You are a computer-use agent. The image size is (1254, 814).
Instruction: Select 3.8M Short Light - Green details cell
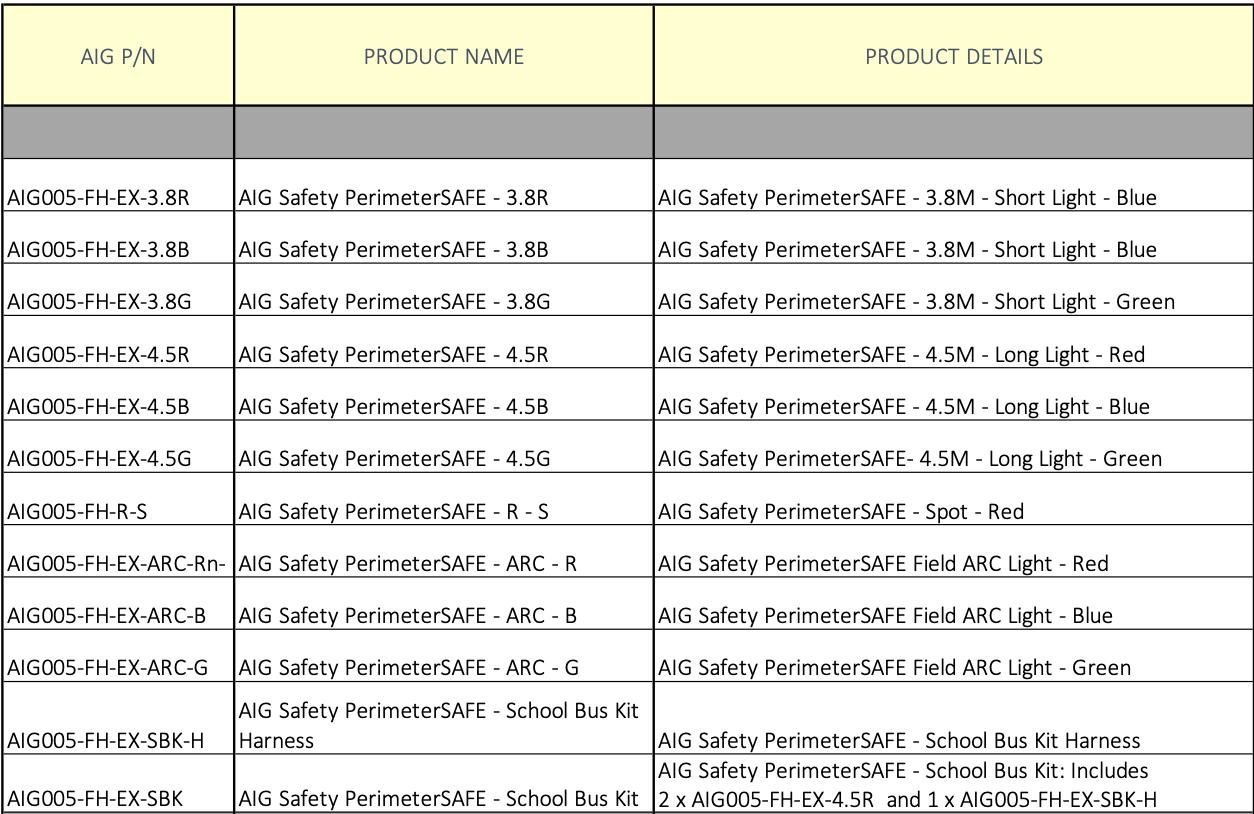915,301
